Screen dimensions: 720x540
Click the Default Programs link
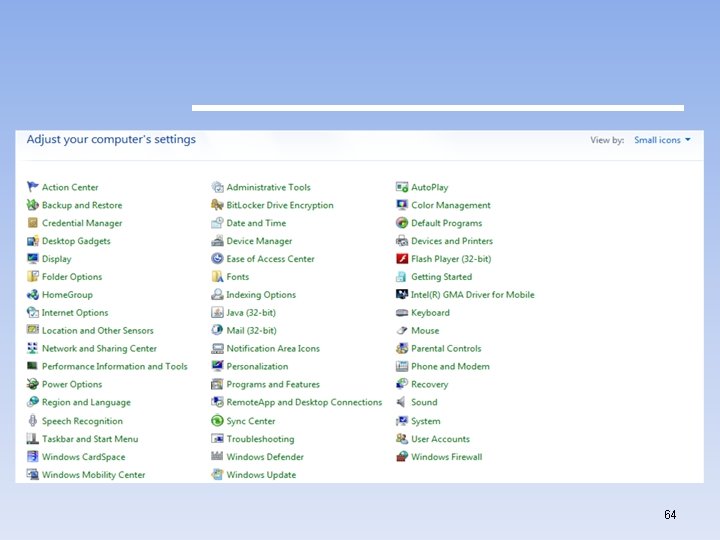click(x=447, y=223)
